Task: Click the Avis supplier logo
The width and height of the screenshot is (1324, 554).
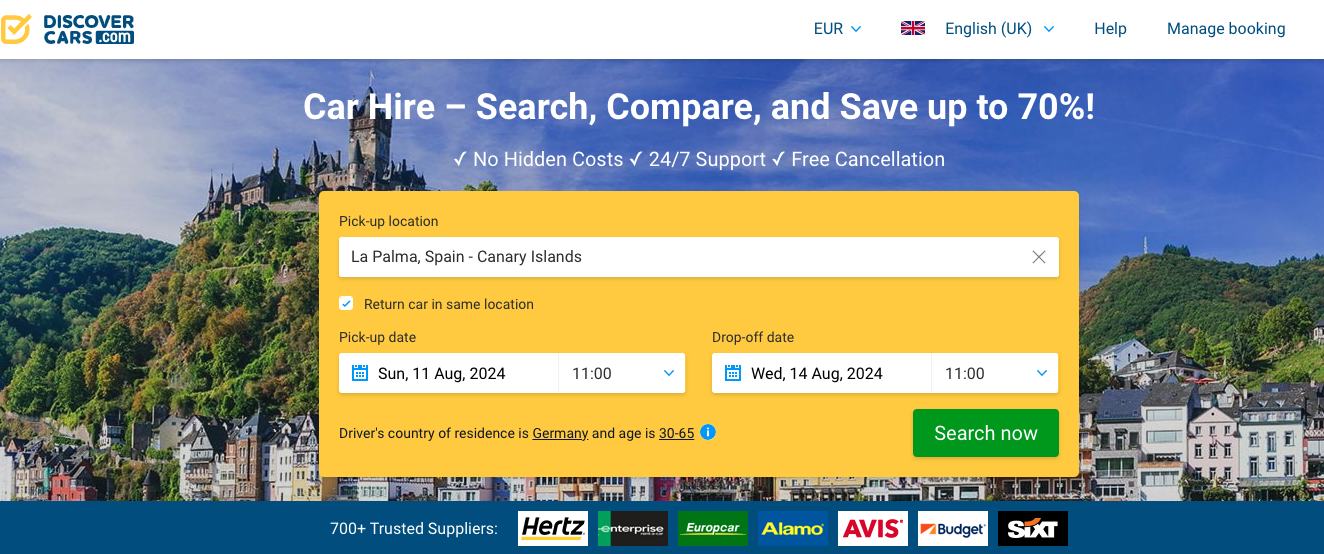Action: pyautogui.click(x=872, y=529)
